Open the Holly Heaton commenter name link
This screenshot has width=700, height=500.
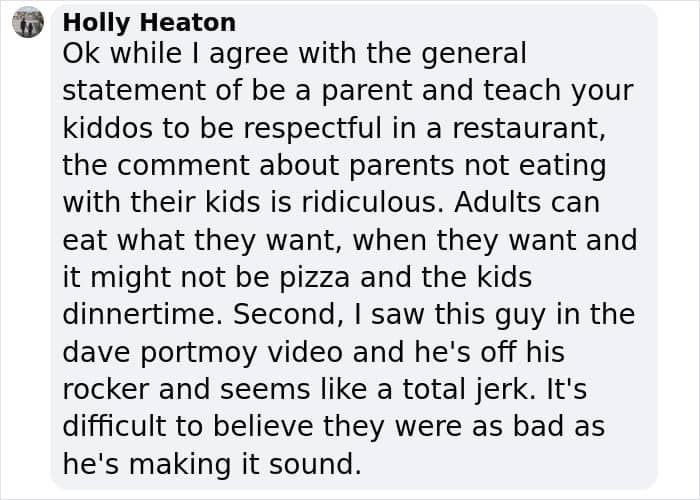coord(149,22)
